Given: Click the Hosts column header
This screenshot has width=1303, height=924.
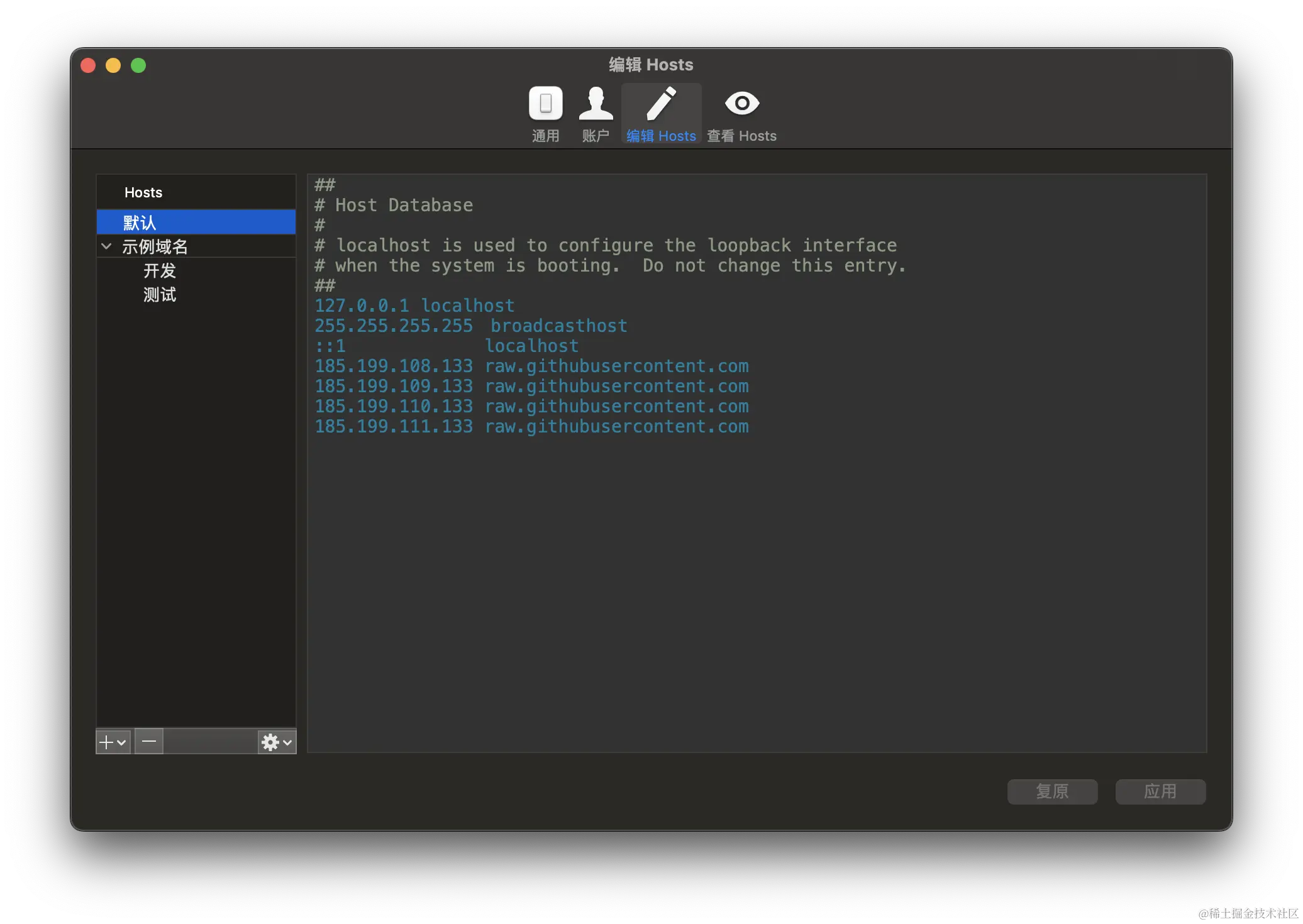Looking at the screenshot, I should click(143, 192).
